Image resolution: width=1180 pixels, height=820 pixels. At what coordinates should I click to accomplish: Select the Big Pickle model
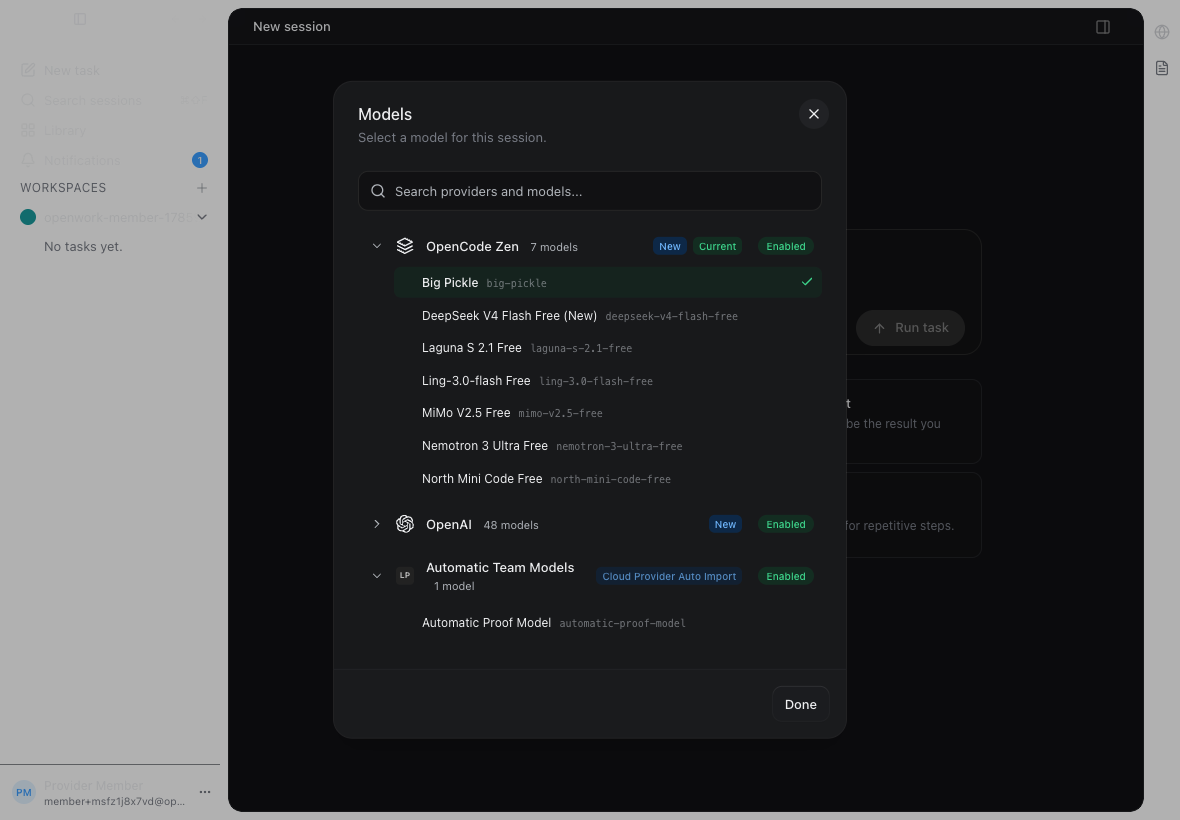pyautogui.click(x=607, y=282)
